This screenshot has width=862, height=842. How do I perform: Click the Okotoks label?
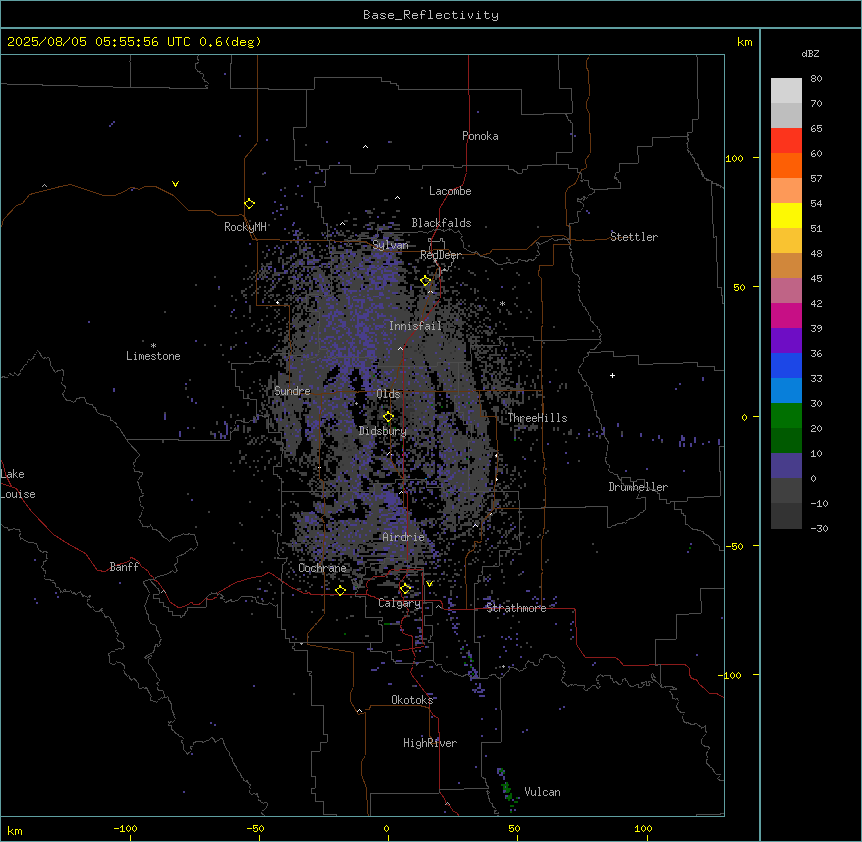(412, 700)
